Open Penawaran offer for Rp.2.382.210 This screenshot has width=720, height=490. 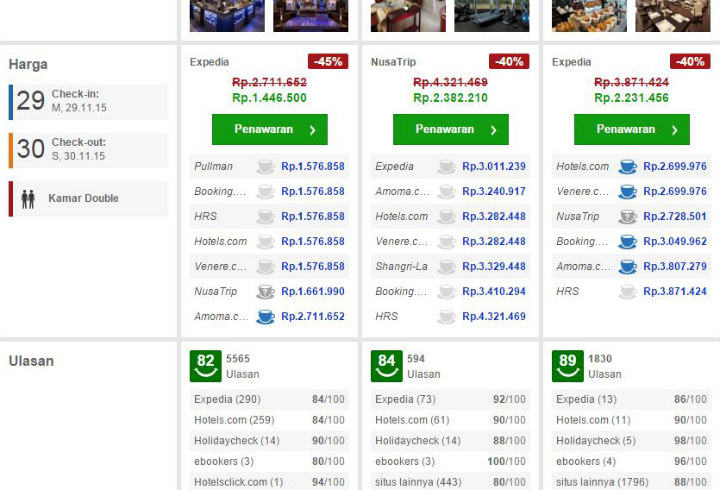[x=450, y=130]
